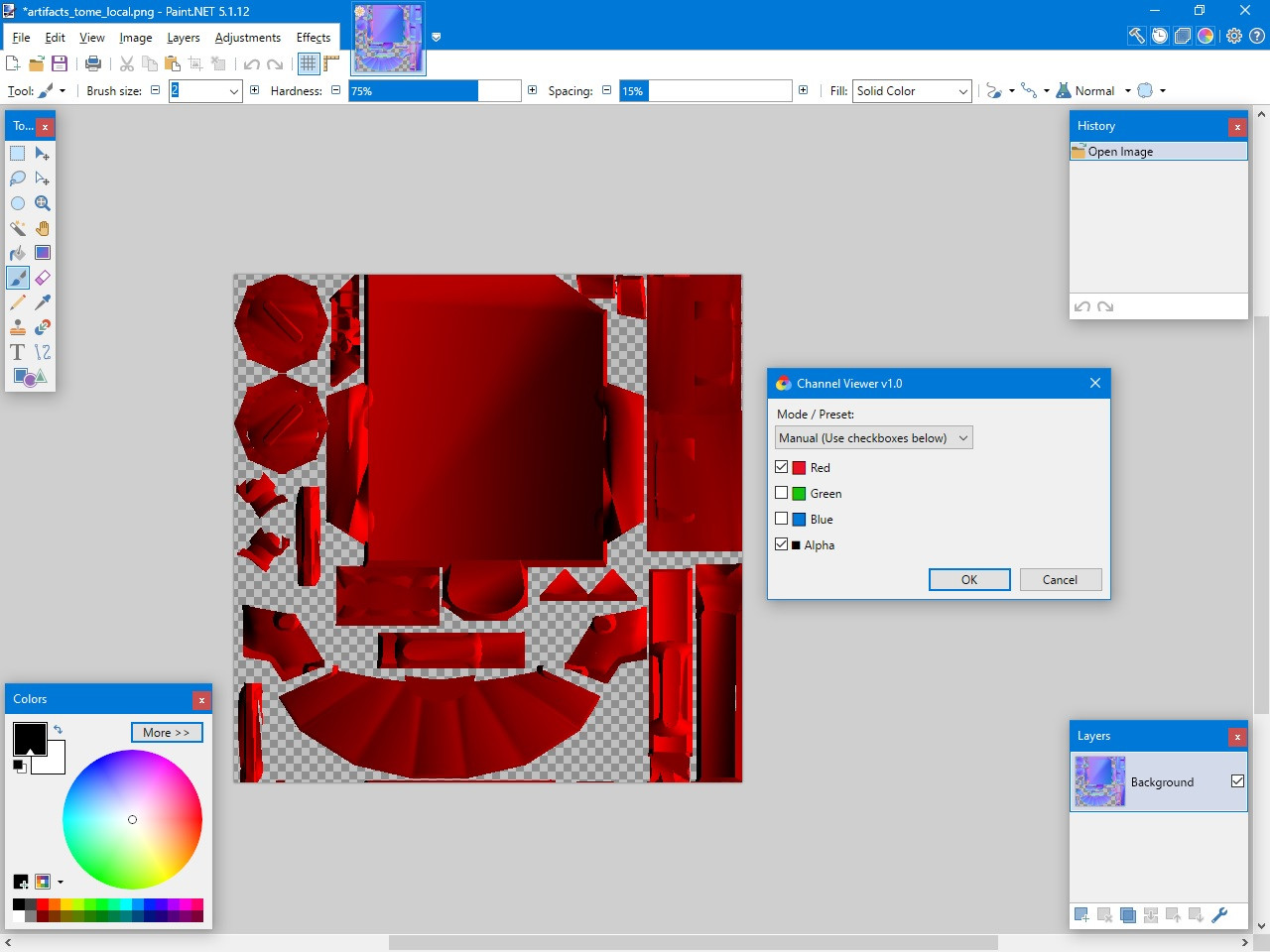Select the Paint Bucket tool
The width and height of the screenshot is (1270, 952).
(x=18, y=253)
